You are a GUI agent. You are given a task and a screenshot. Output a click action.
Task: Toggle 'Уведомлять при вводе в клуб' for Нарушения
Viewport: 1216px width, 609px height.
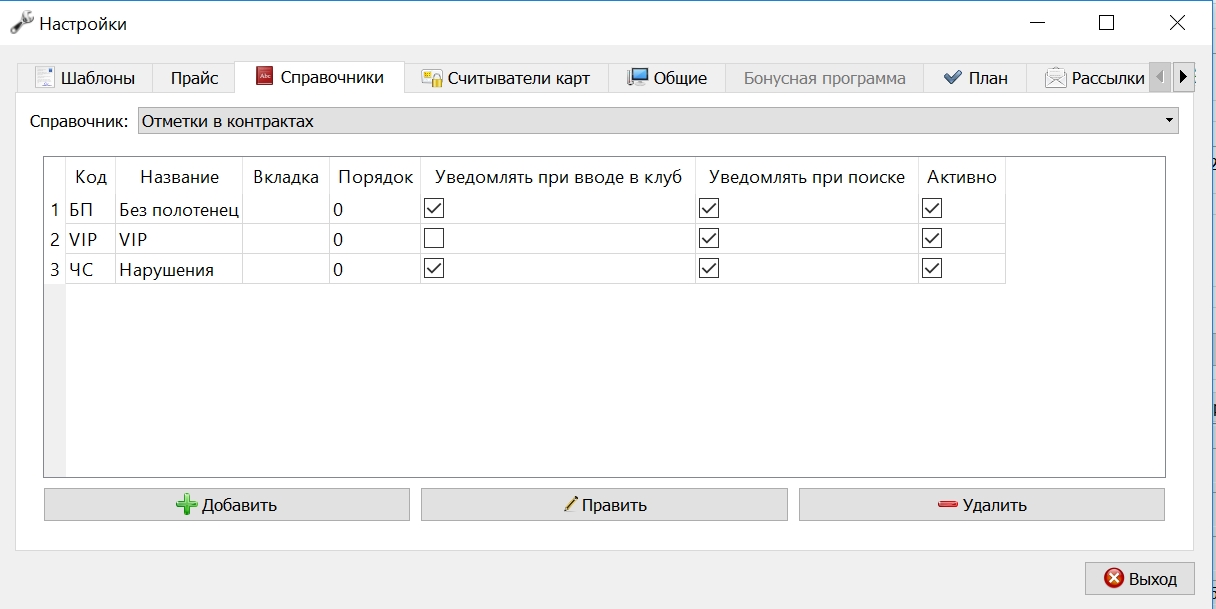[434, 269]
